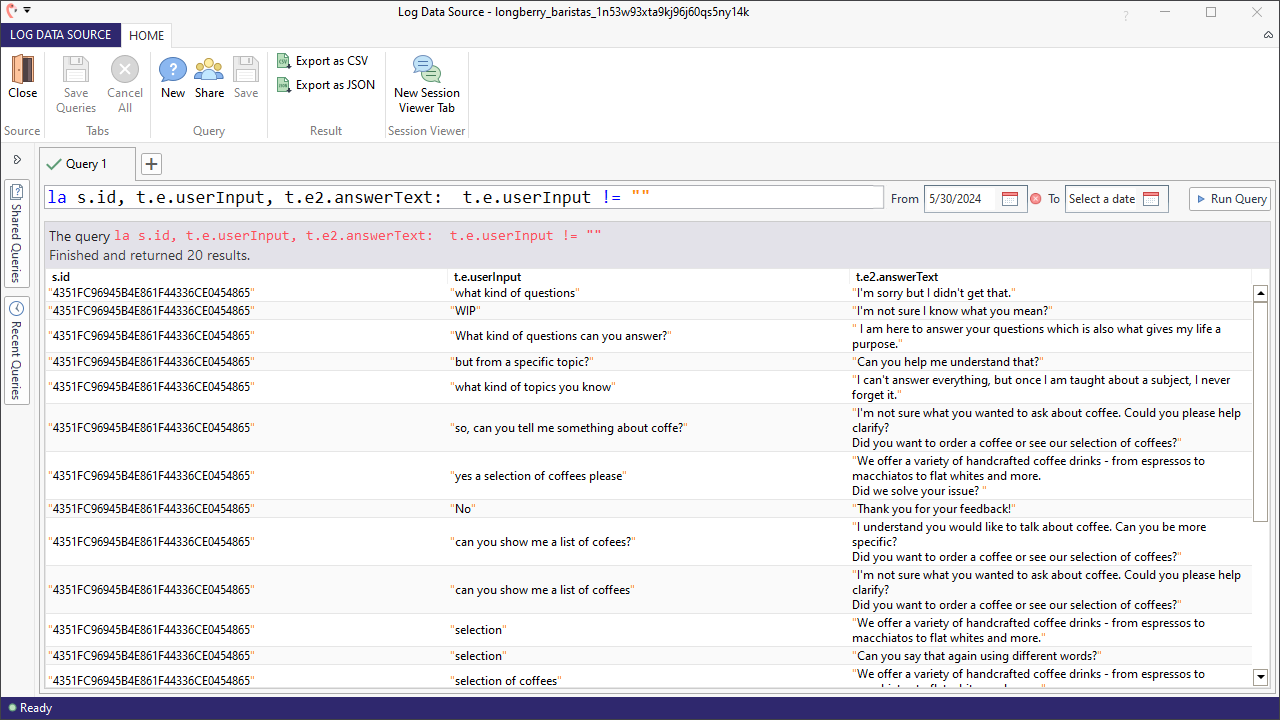The image size is (1280, 720).
Task: Open a New Session Viewer Tab
Action: point(426,80)
